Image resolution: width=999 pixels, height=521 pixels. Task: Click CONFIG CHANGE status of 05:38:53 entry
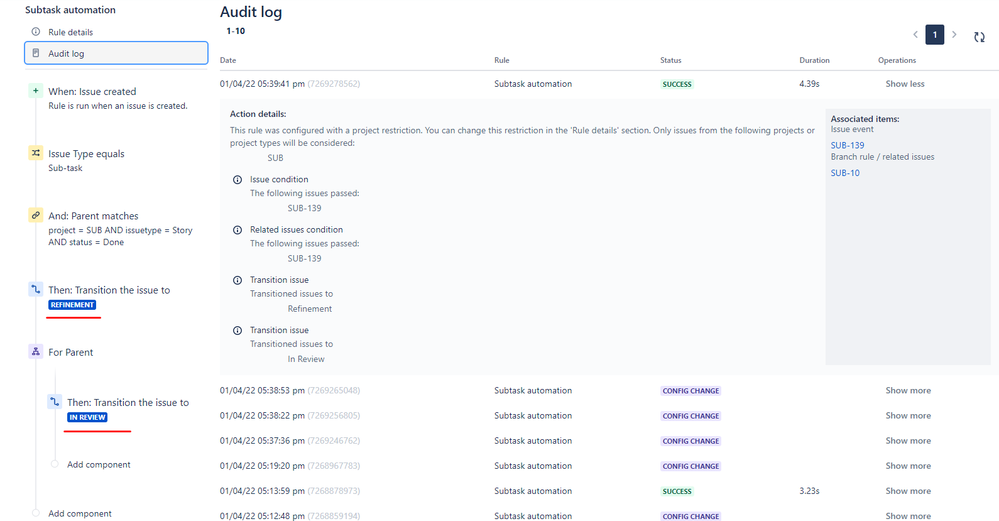point(691,391)
